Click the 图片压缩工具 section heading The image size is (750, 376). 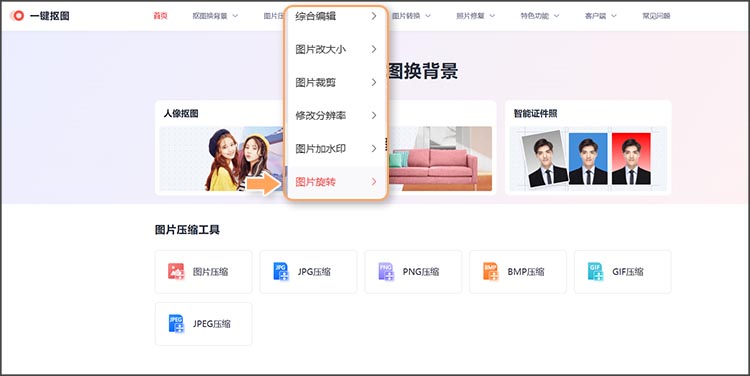coord(187,230)
